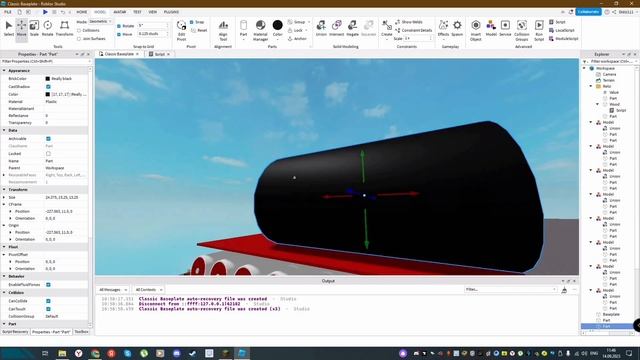Open the All Messages output dropdown
Screen dimensions: 640x360
(113, 289)
